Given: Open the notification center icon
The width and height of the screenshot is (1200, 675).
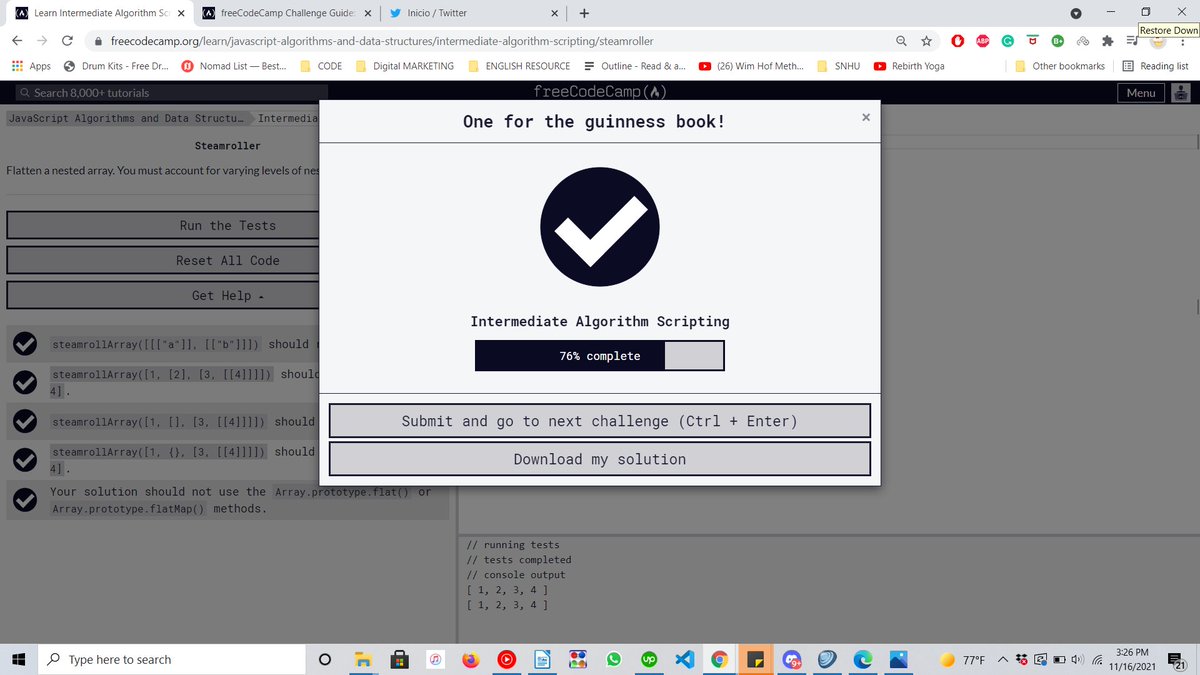Looking at the screenshot, I should [x=1179, y=660].
